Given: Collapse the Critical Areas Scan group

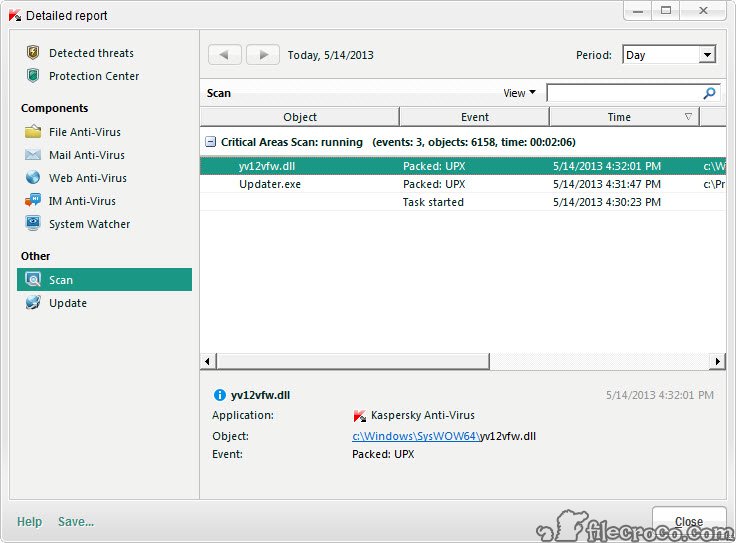Looking at the screenshot, I should 211,142.
